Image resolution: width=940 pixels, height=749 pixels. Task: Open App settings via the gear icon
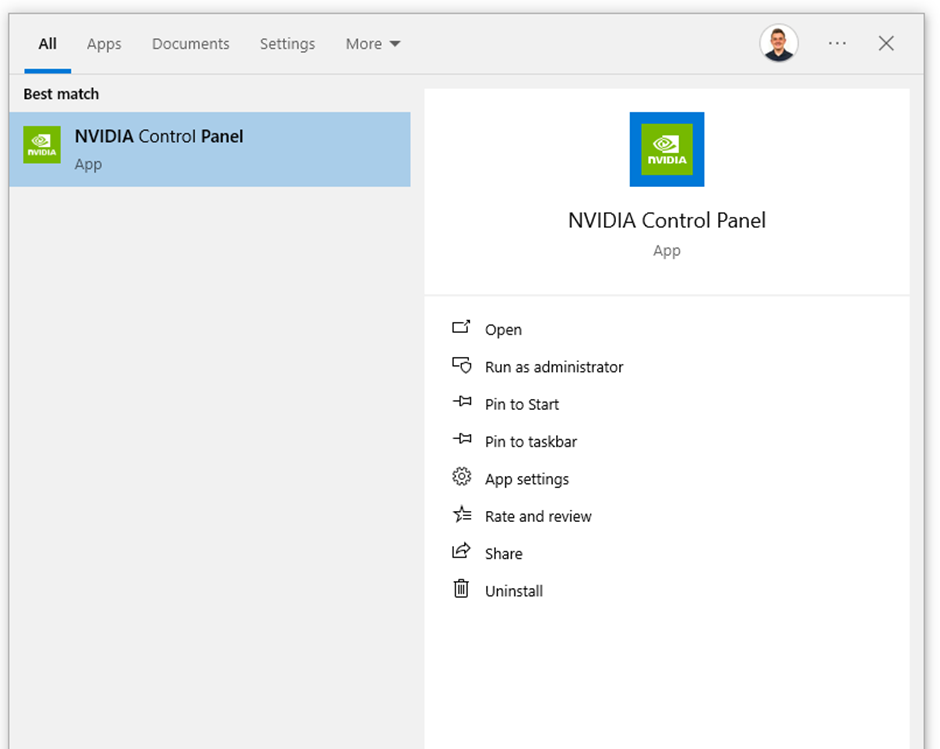461,478
